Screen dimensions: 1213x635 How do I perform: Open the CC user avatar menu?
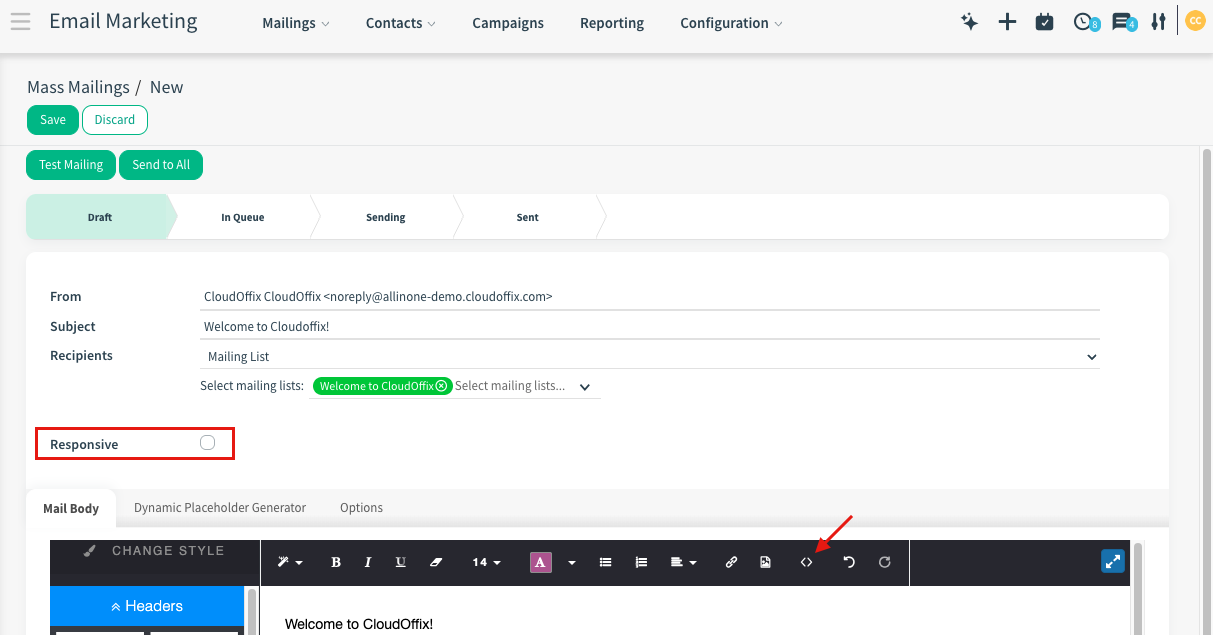coord(1194,21)
